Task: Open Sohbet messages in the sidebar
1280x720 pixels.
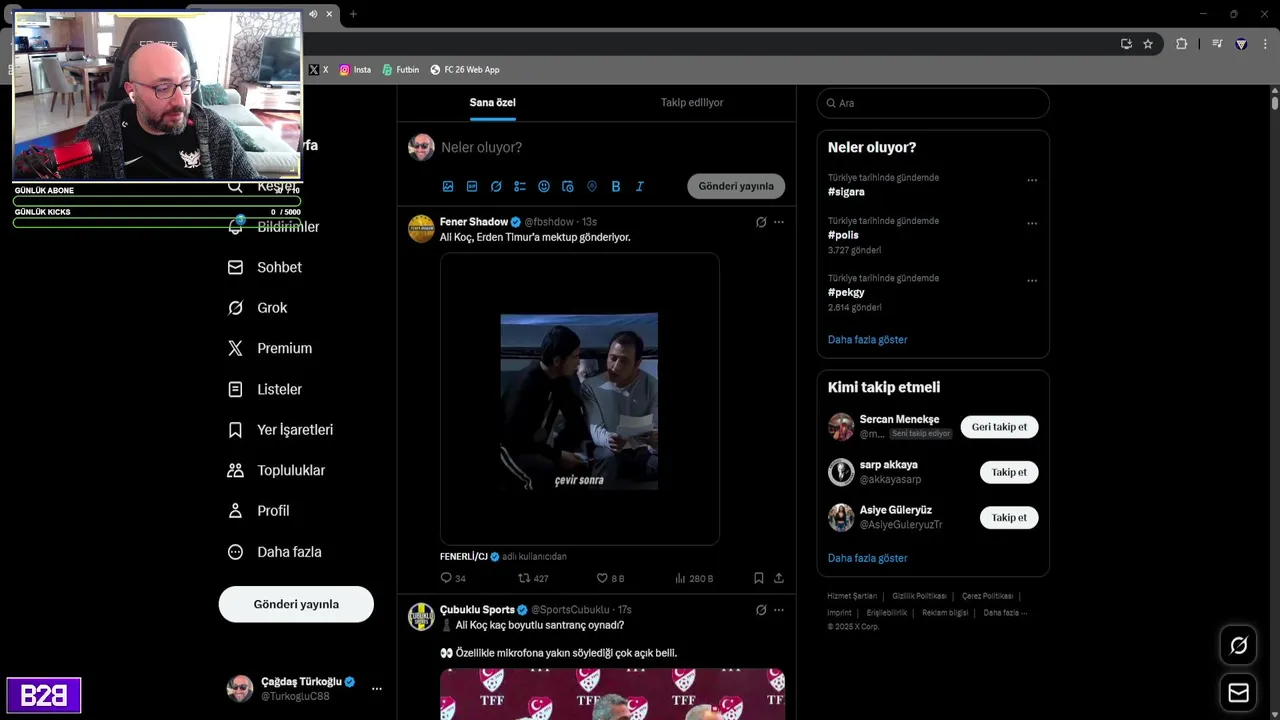Action: pos(265,268)
